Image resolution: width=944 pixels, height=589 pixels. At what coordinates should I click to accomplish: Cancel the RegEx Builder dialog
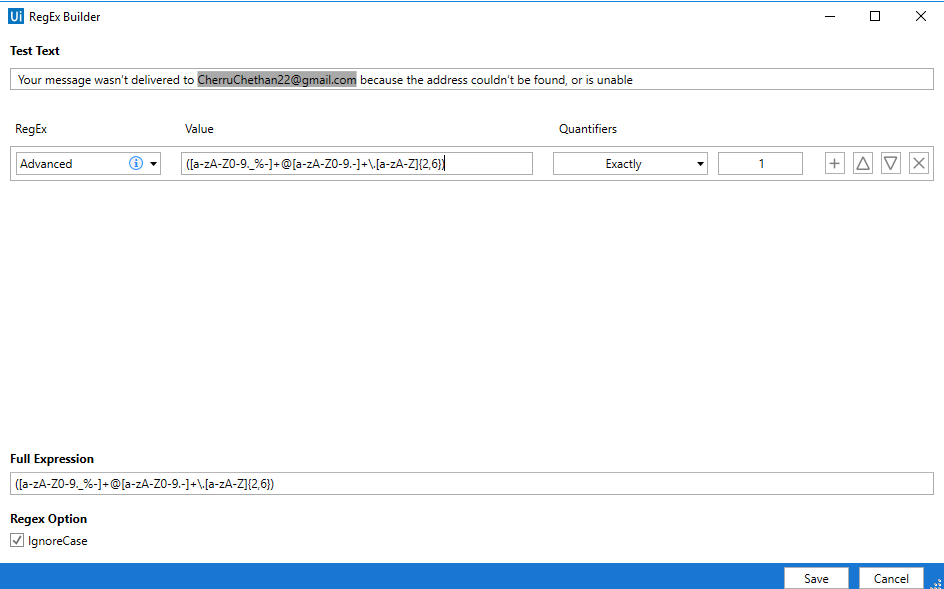coord(891,578)
